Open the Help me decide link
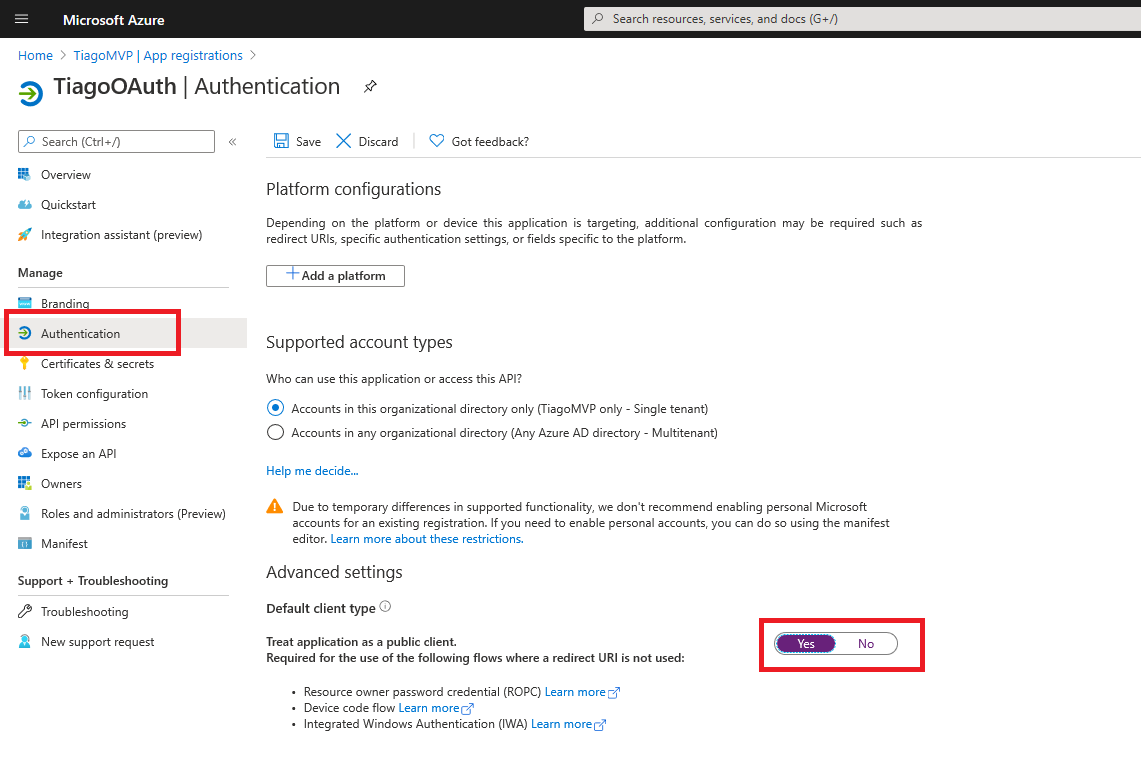The width and height of the screenshot is (1141, 779). pos(312,471)
